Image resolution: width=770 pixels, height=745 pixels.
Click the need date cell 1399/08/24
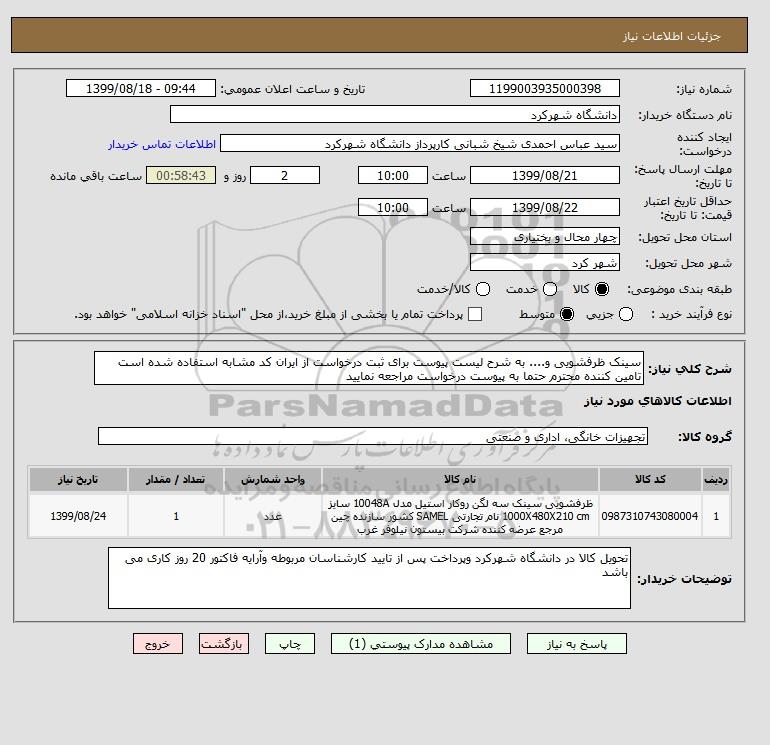pyautogui.click(x=79, y=516)
